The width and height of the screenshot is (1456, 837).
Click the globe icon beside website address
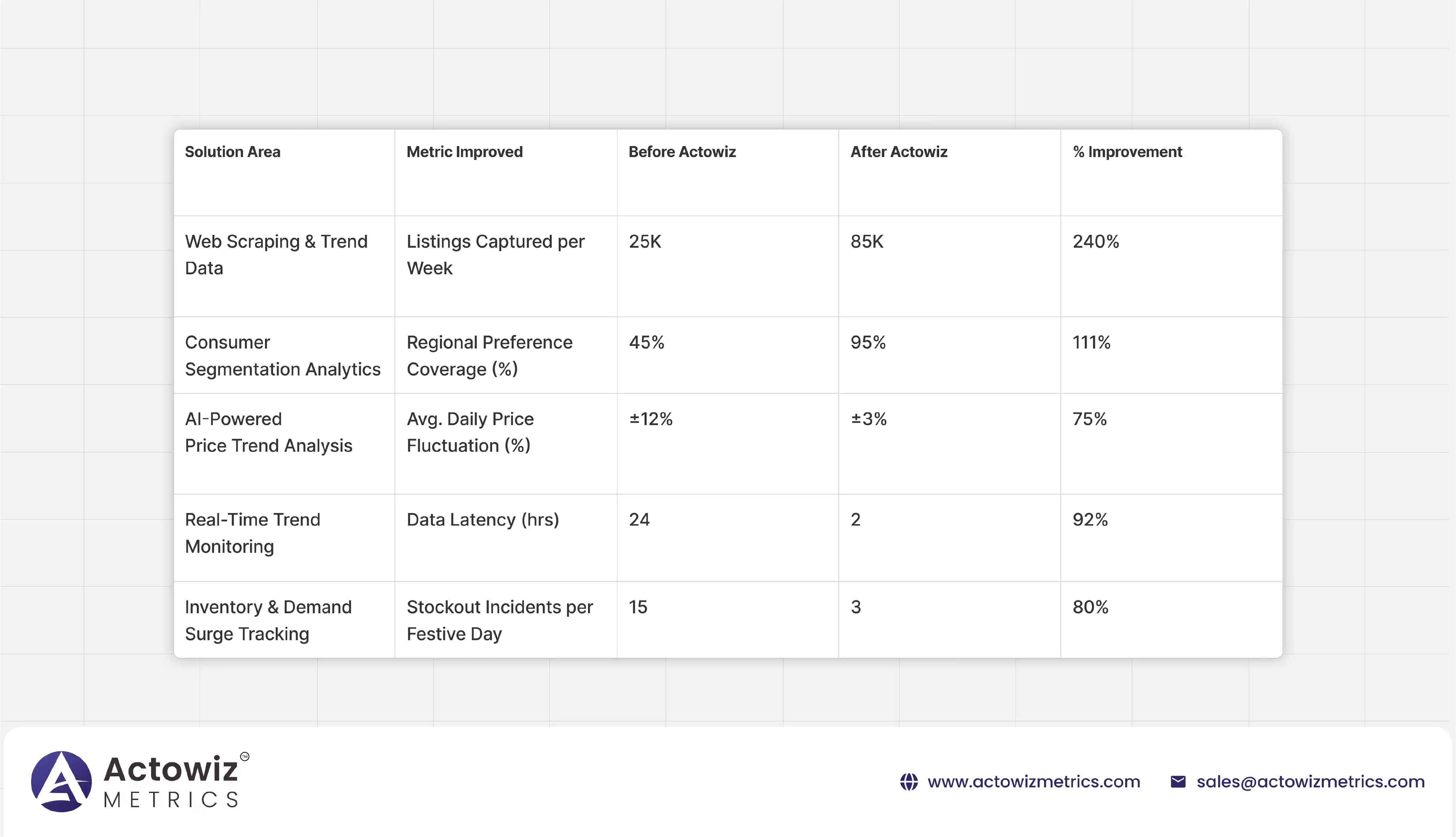pyautogui.click(x=908, y=782)
